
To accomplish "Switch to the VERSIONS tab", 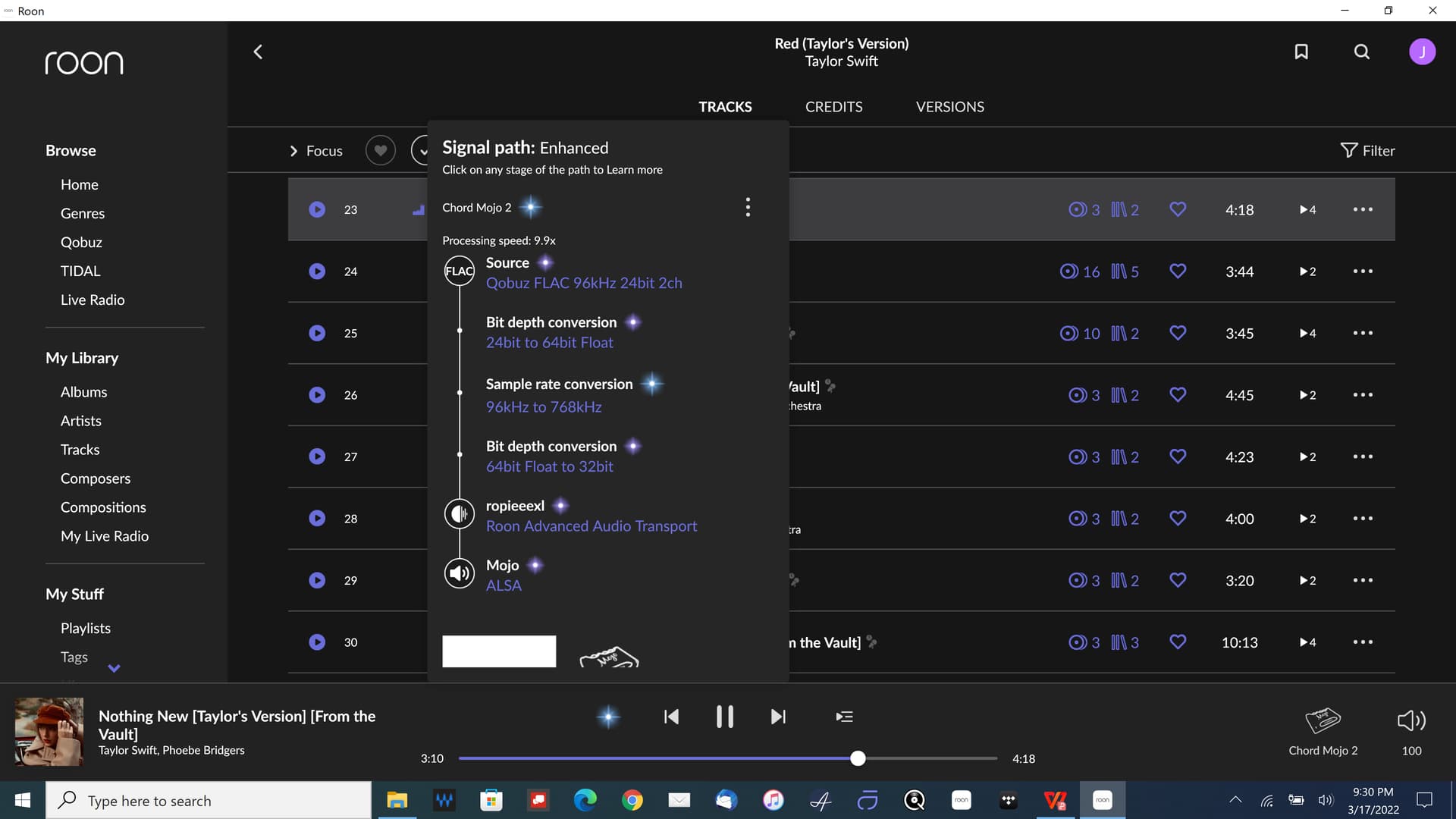I will 949,107.
